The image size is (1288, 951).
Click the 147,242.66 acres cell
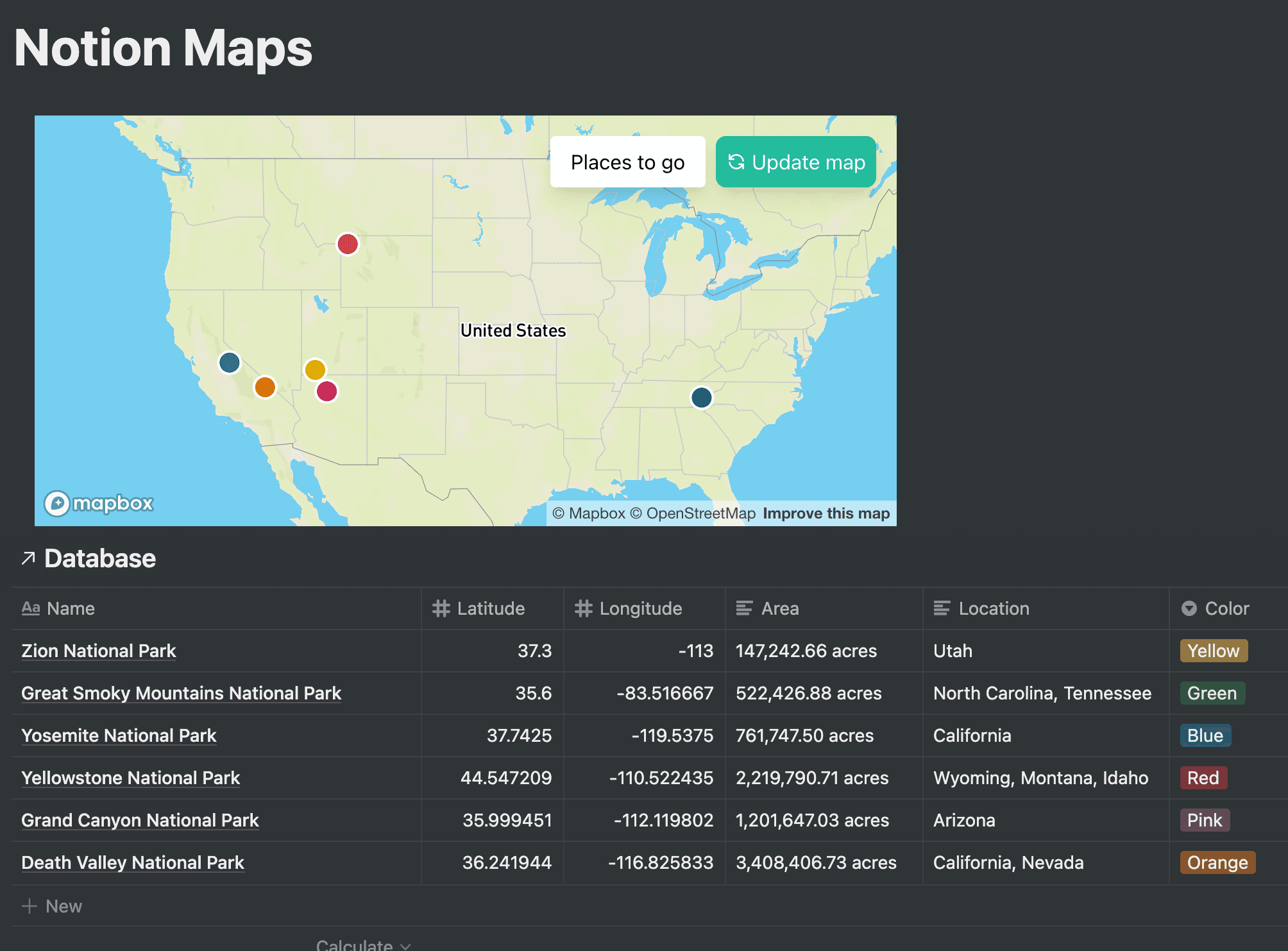[824, 651]
